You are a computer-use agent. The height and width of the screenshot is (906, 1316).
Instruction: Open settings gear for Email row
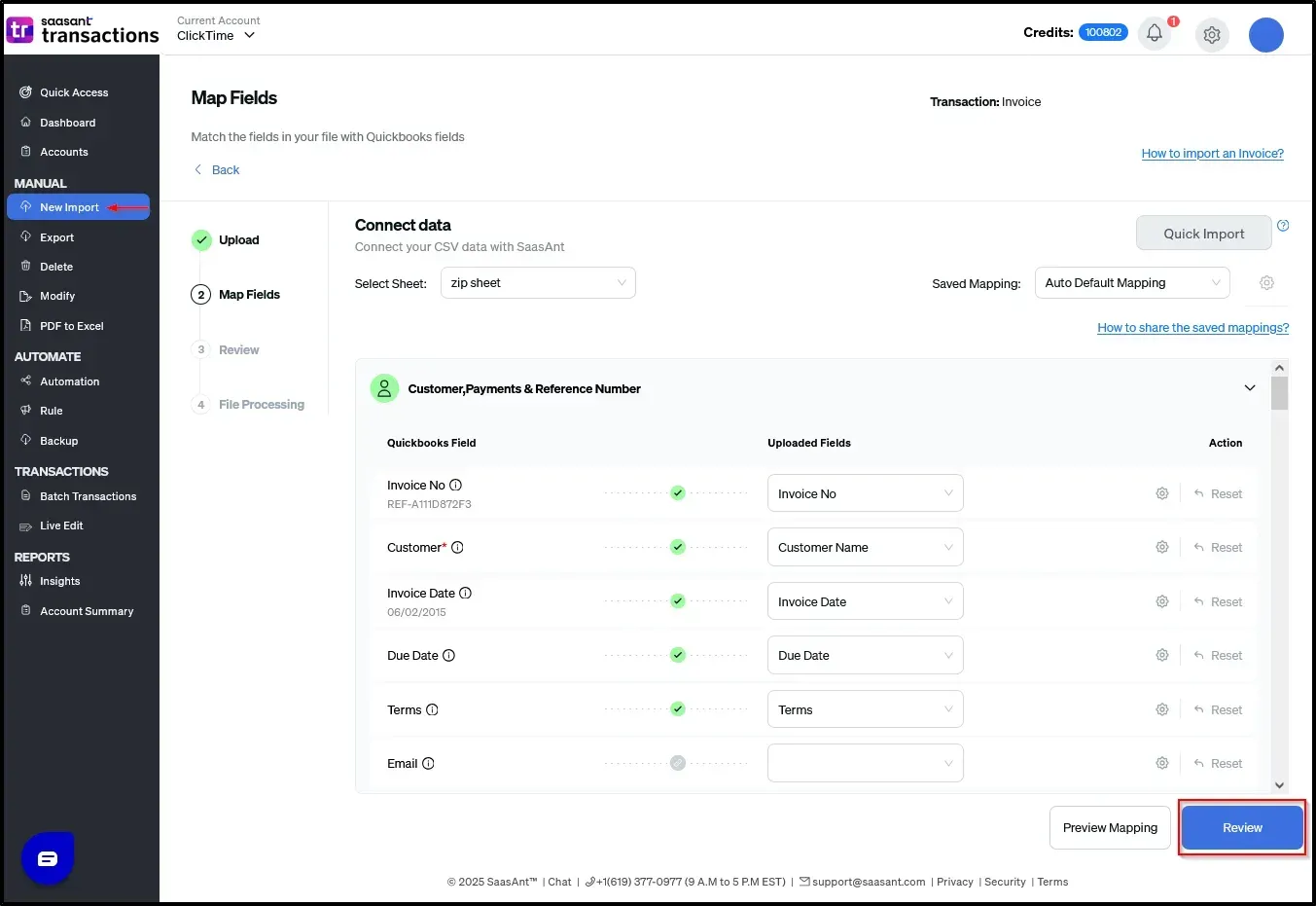click(1161, 763)
